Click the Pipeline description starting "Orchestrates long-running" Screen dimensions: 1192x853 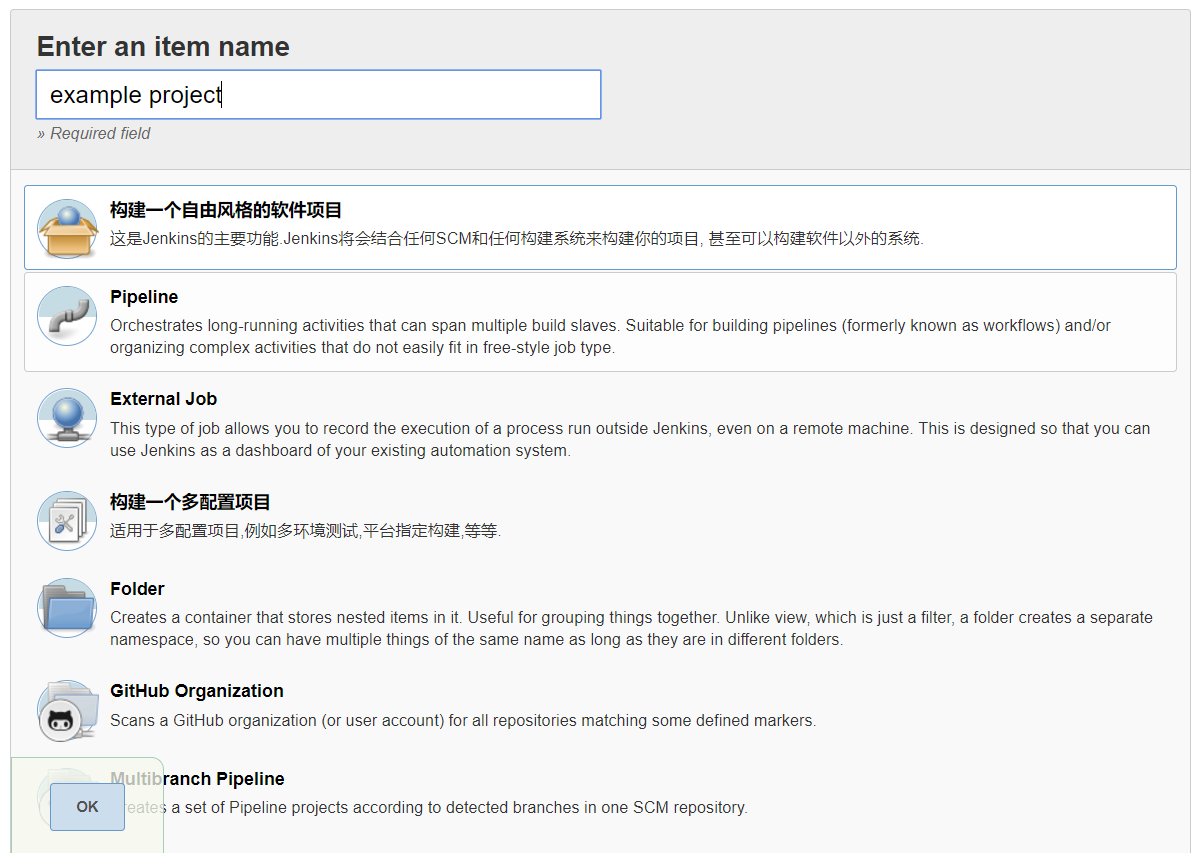(x=610, y=337)
